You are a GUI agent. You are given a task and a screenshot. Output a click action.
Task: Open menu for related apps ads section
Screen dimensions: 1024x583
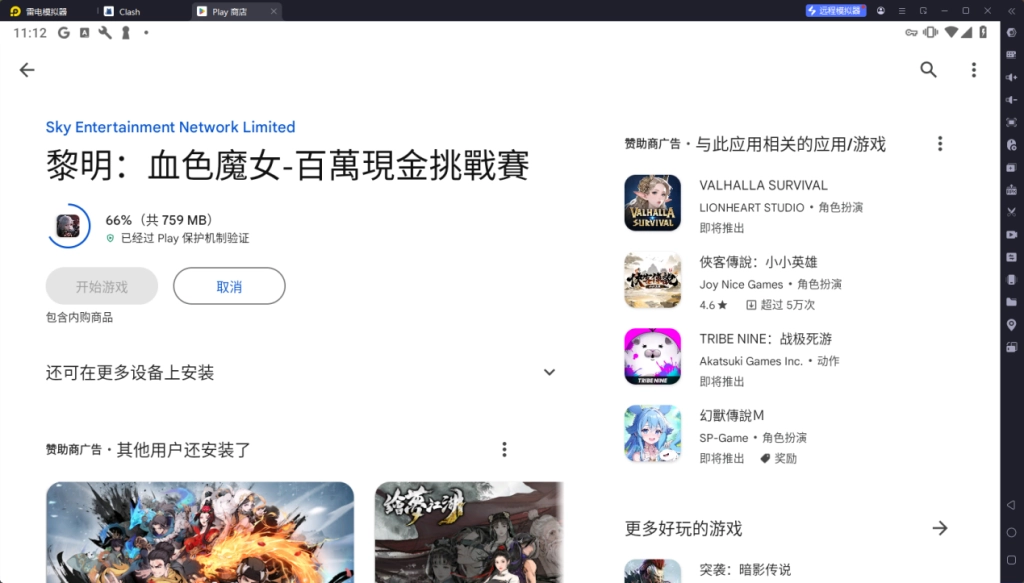click(940, 144)
